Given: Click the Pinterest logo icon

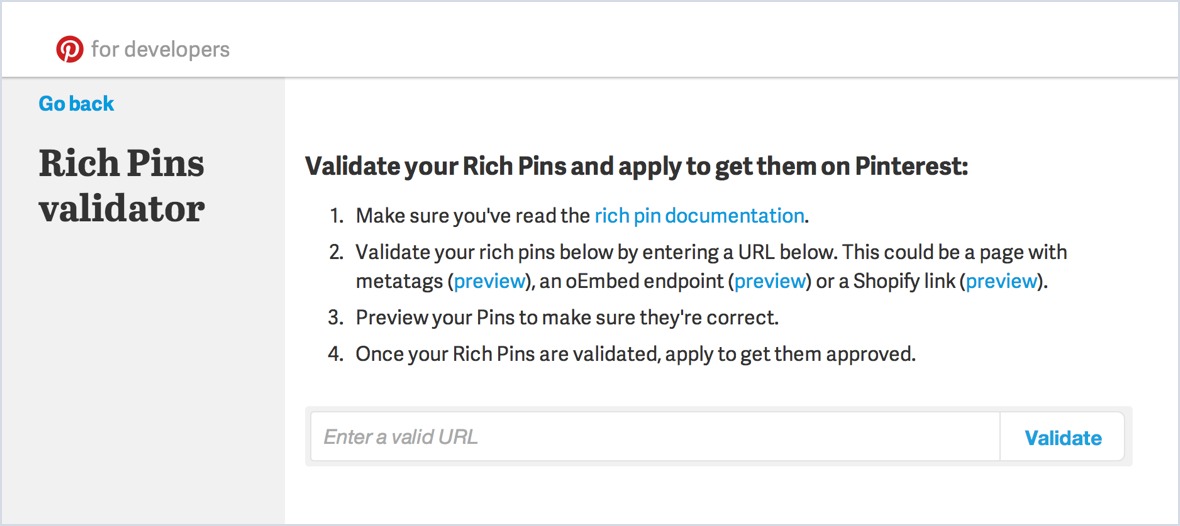Looking at the screenshot, I should (x=70, y=48).
